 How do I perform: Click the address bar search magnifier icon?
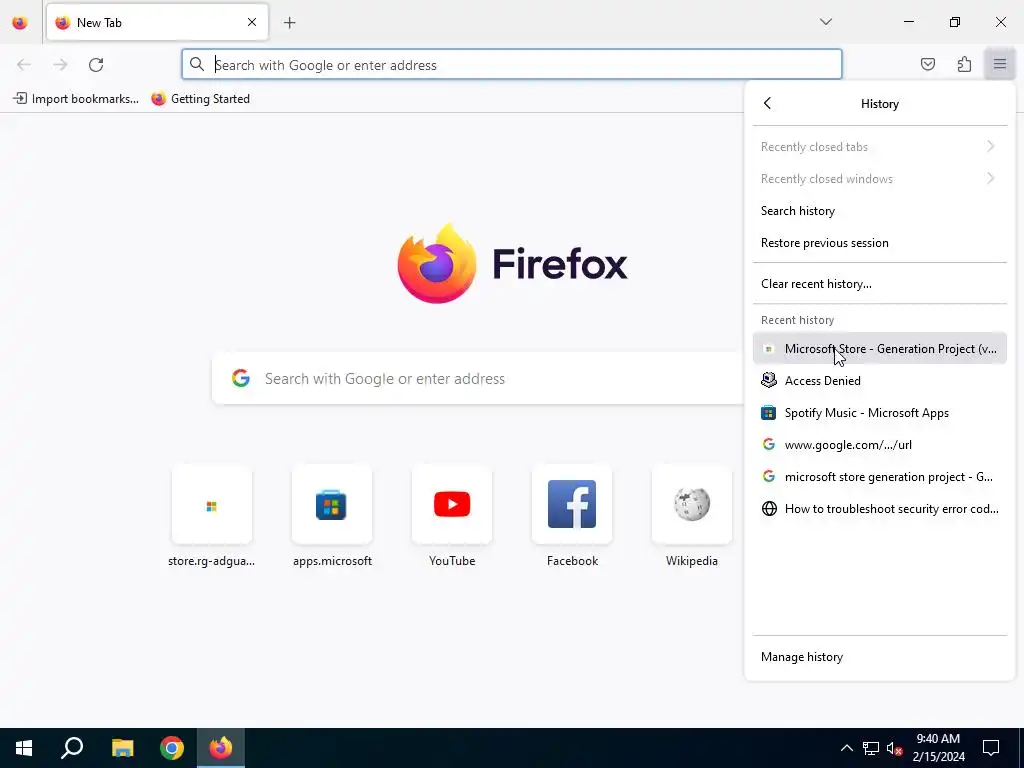pos(197,64)
